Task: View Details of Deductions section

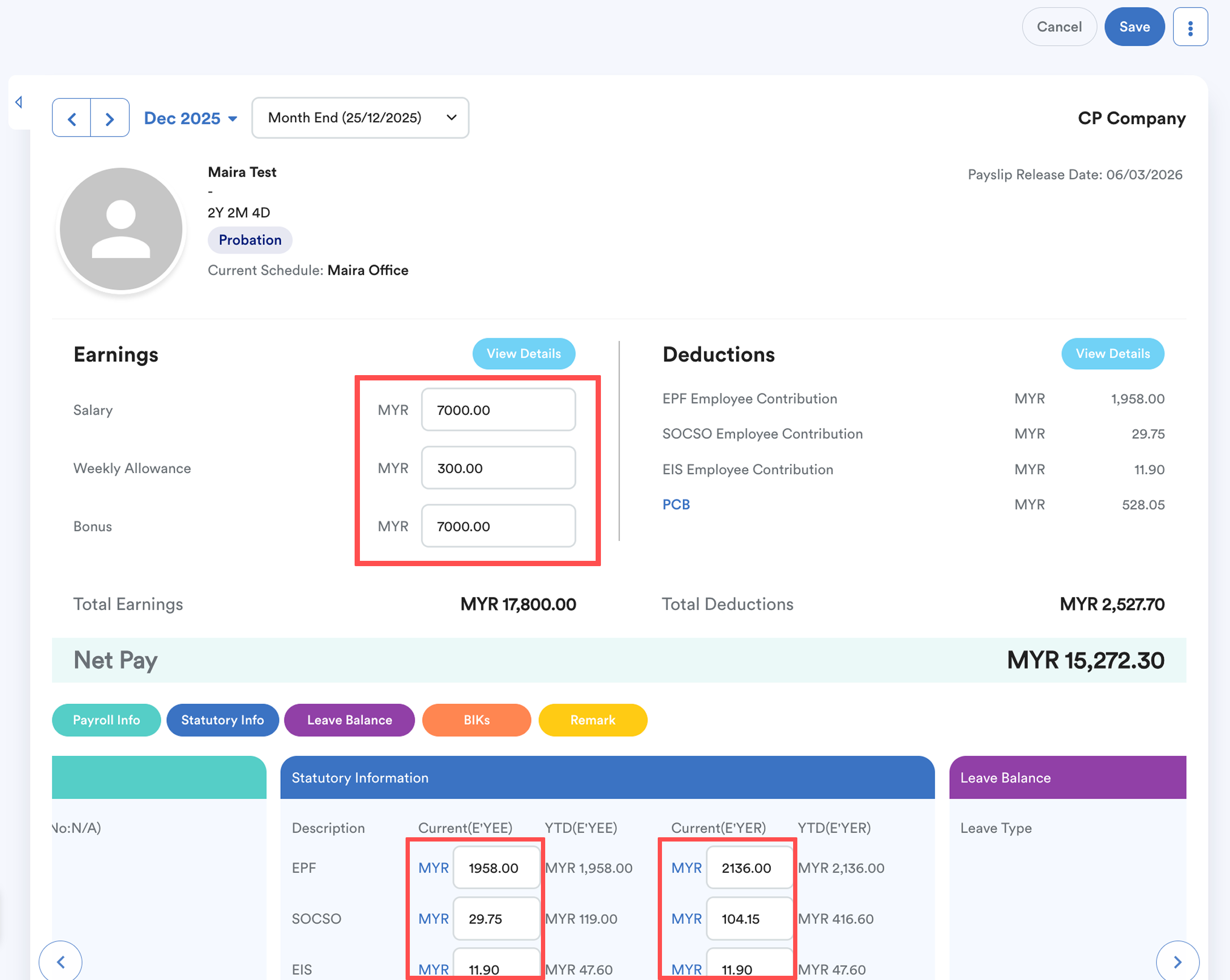Action: [1112, 353]
